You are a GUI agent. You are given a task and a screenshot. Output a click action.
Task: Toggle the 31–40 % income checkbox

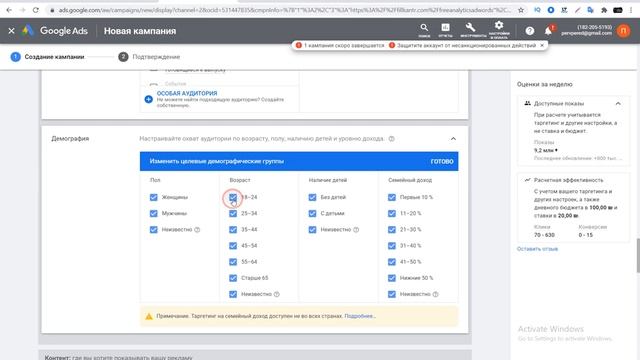(392, 246)
